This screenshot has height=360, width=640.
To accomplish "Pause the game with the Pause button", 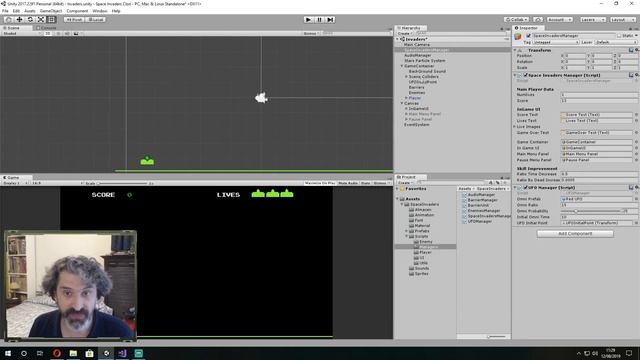I will click(x=319, y=19).
